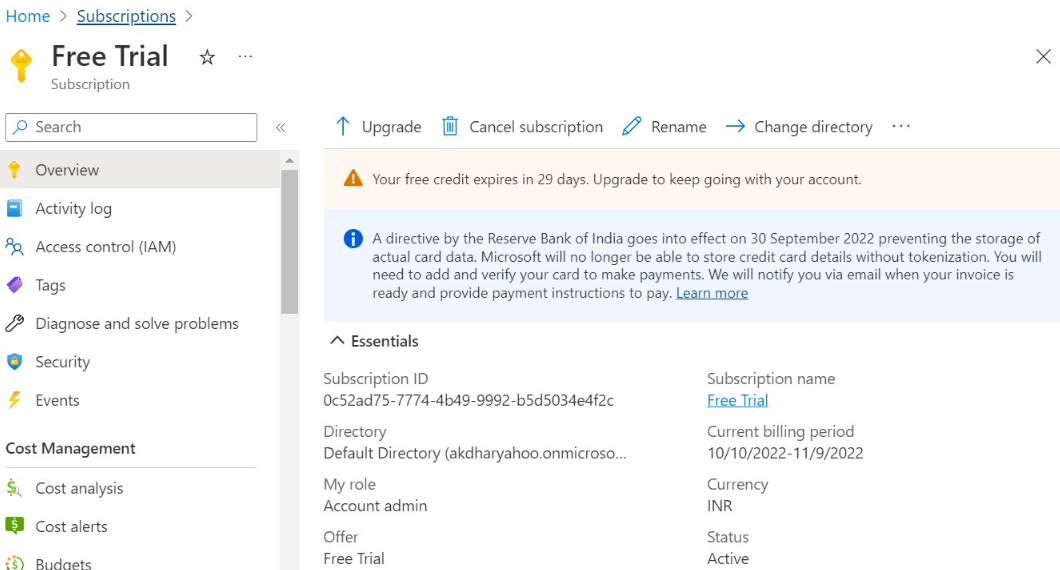
Task: Open Diagnose and solve problems
Action: 140,323
